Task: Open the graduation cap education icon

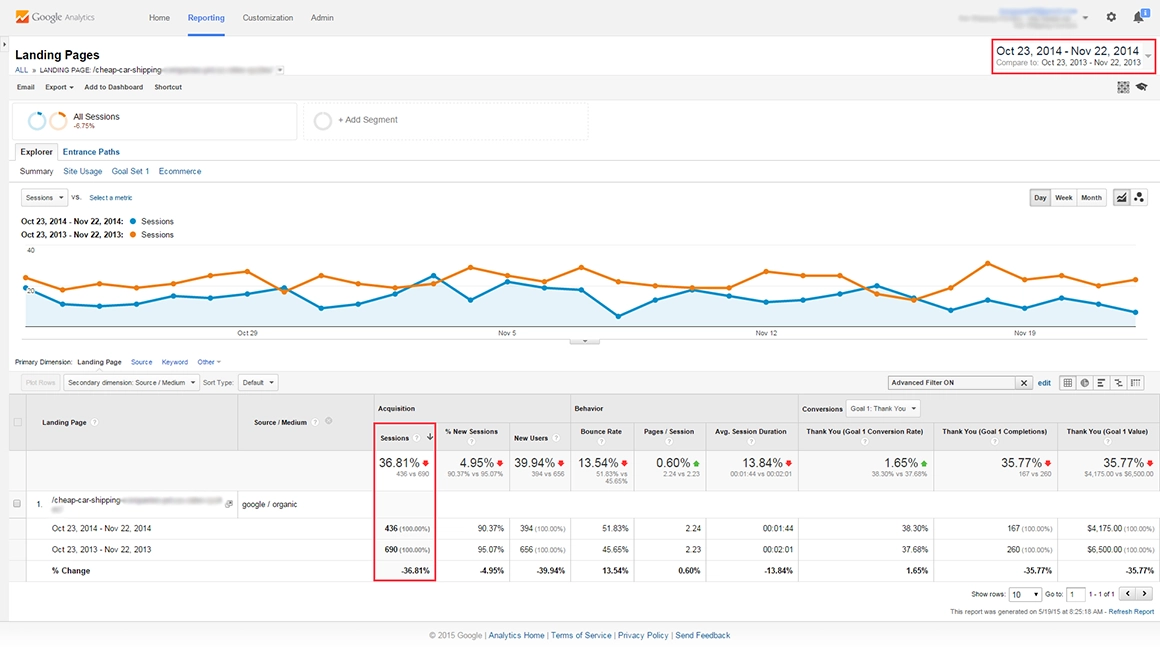Action: [1141, 87]
